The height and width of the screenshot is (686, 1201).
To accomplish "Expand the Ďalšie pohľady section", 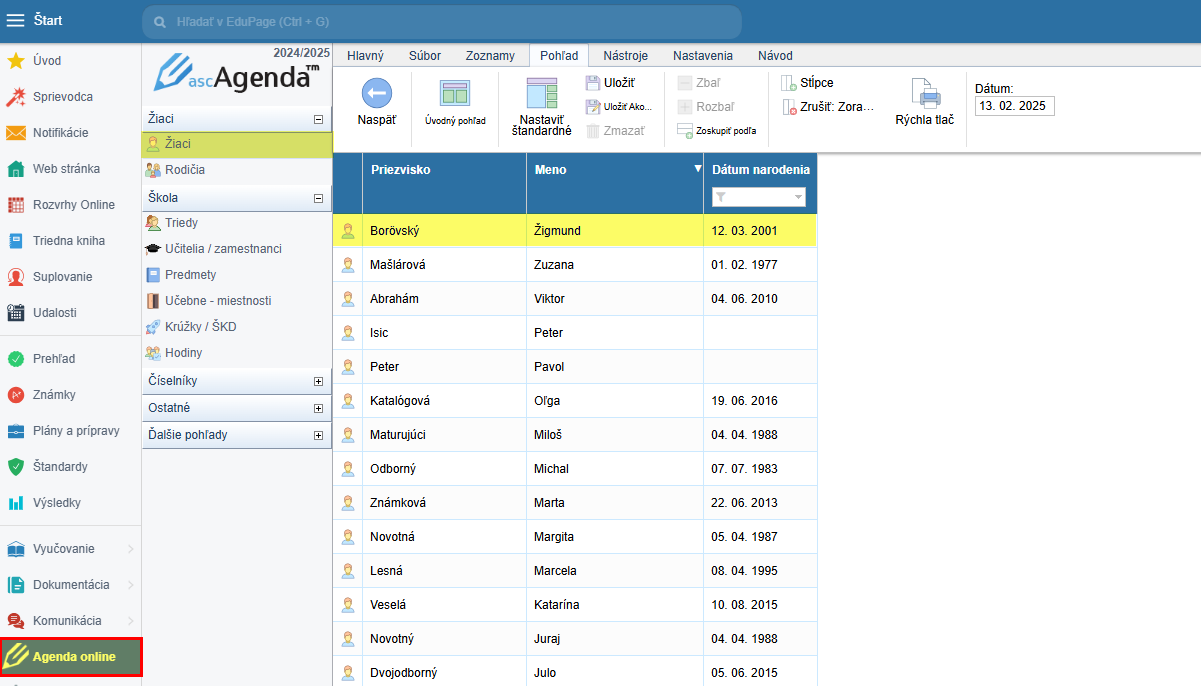I will [318, 435].
